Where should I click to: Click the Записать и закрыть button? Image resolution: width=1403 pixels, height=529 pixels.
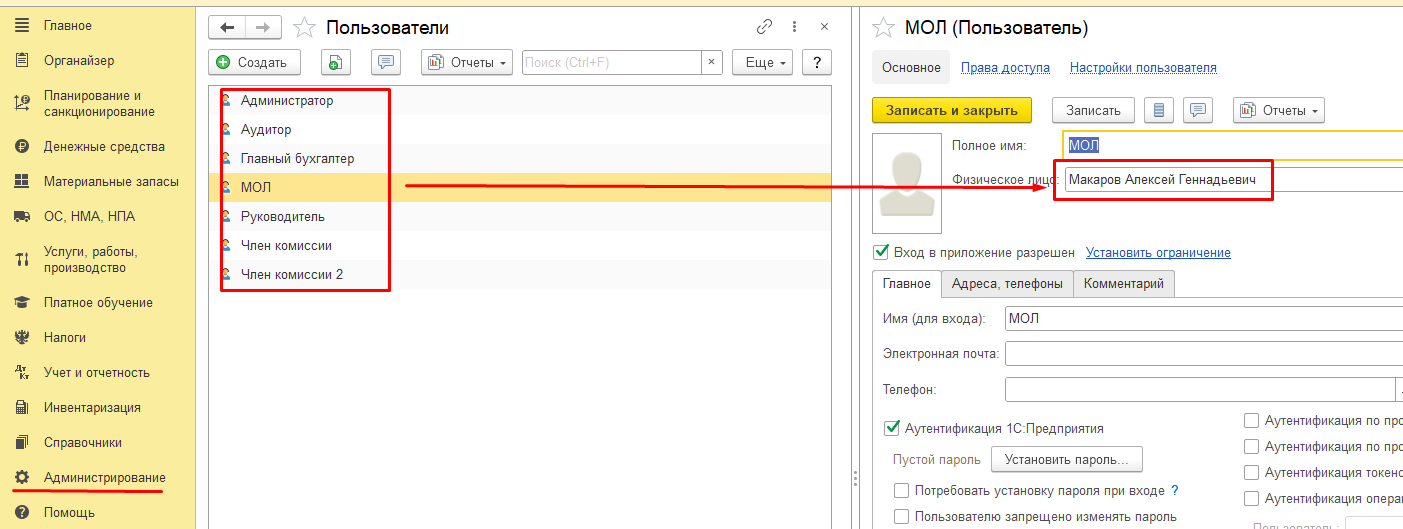pos(952,110)
